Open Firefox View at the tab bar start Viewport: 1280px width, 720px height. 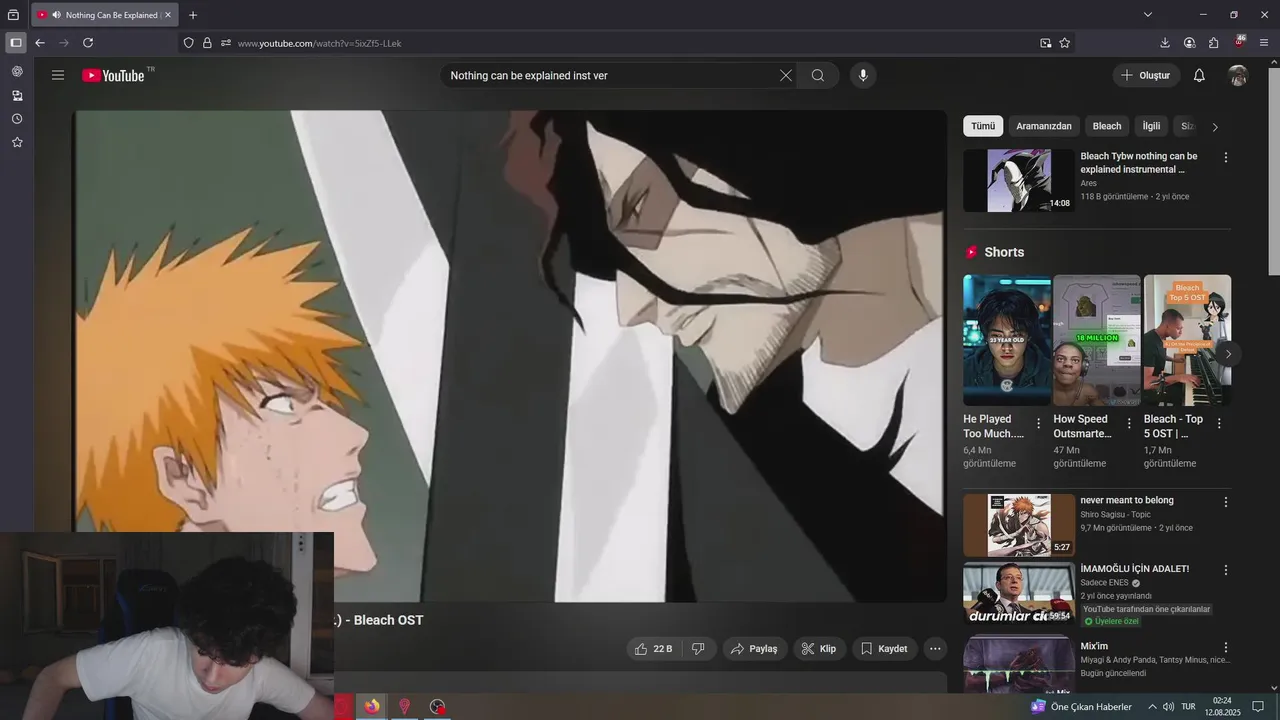(x=13, y=15)
